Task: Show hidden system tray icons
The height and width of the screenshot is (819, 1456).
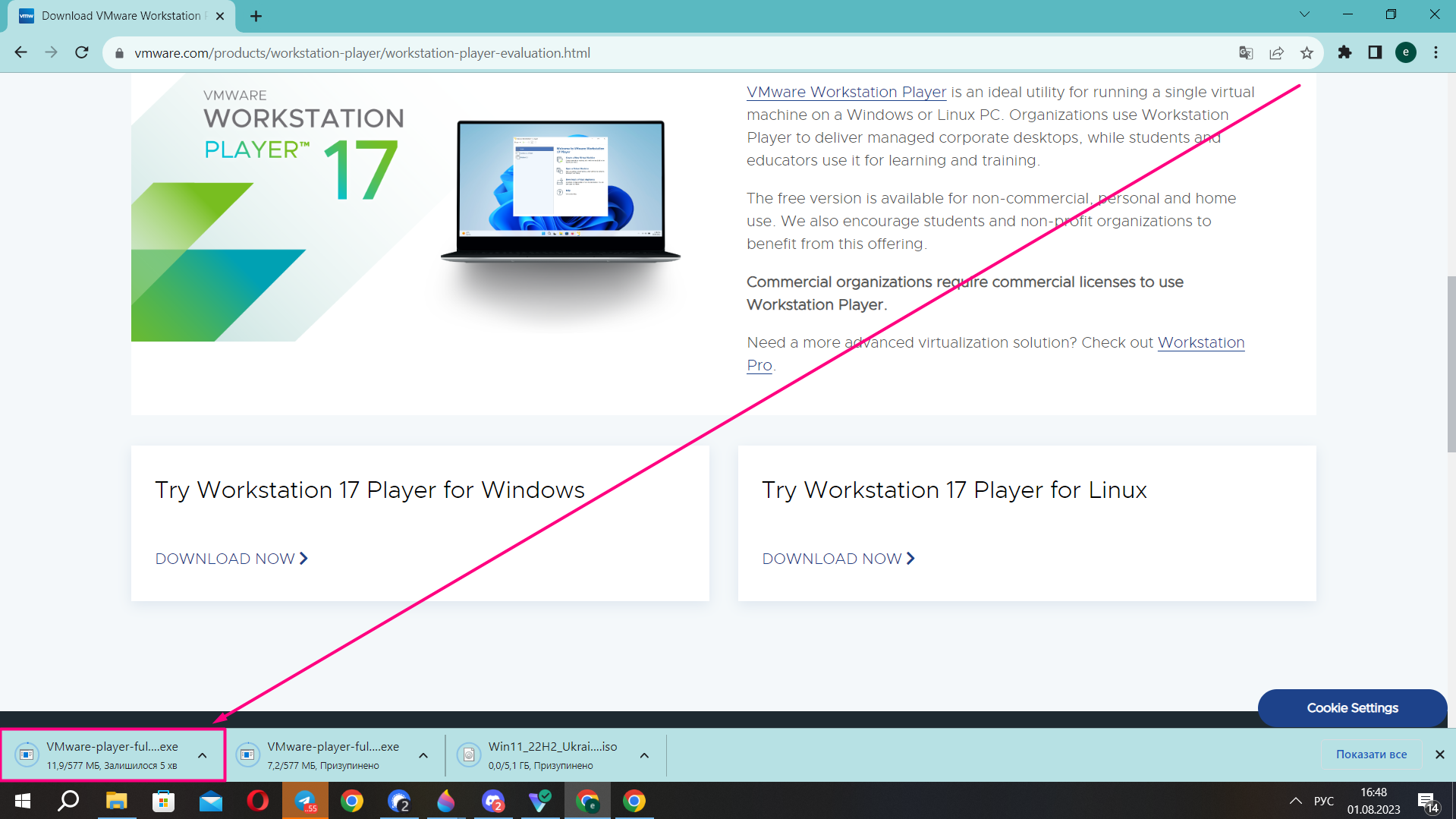Action: (1296, 801)
